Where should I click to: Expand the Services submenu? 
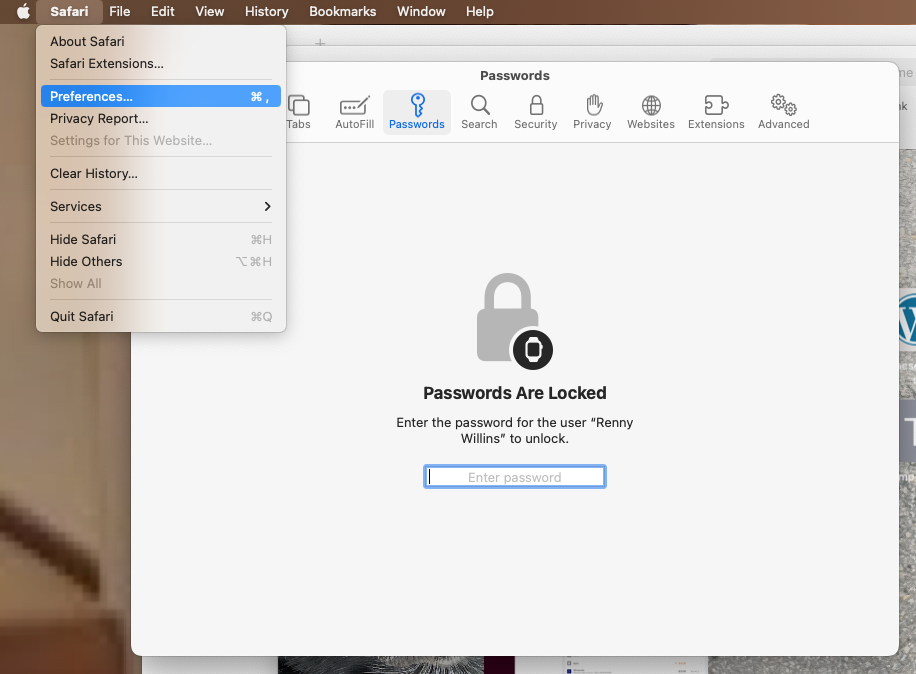(160, 206)
